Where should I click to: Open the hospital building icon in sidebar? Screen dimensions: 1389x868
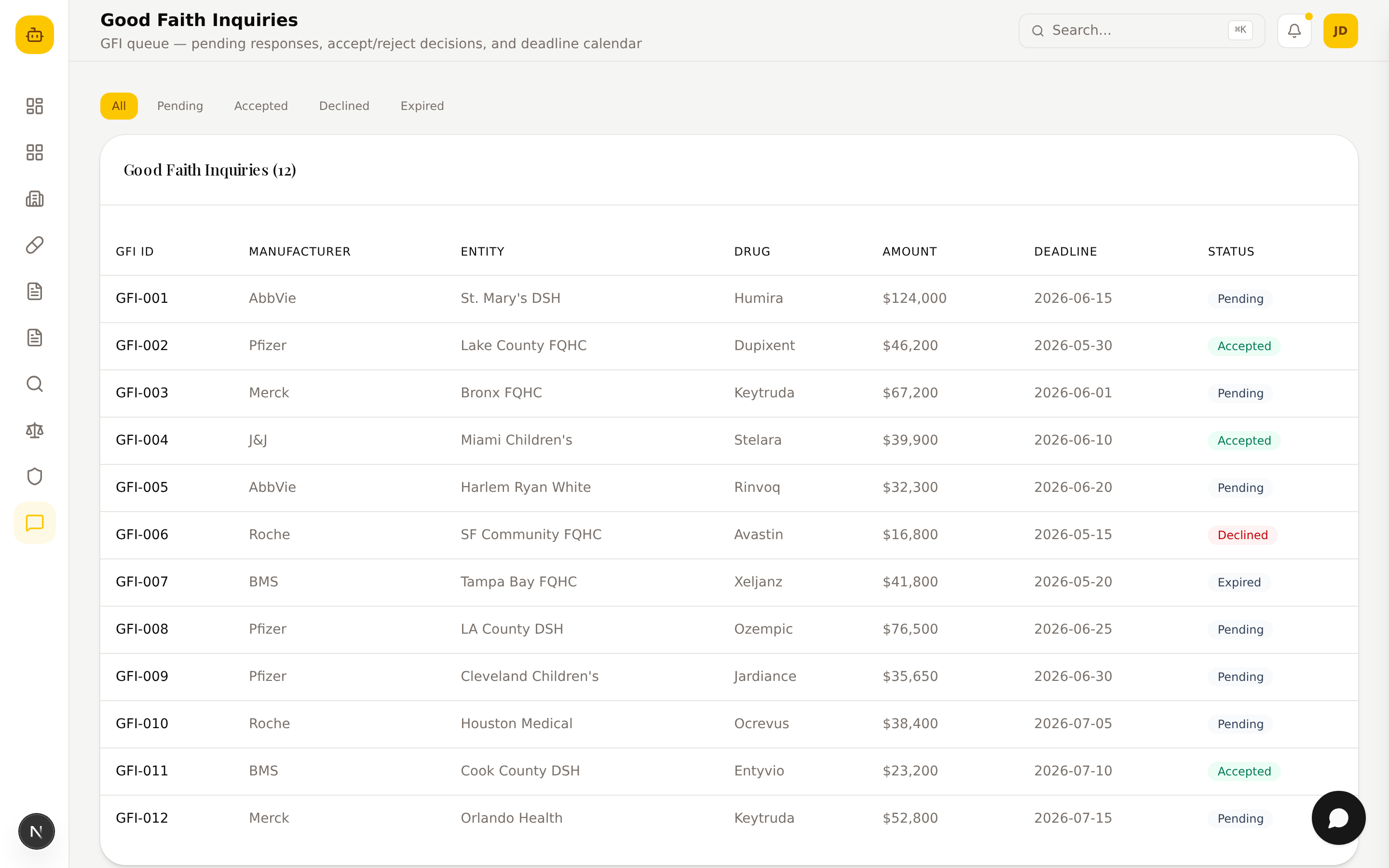coord(34,199)
